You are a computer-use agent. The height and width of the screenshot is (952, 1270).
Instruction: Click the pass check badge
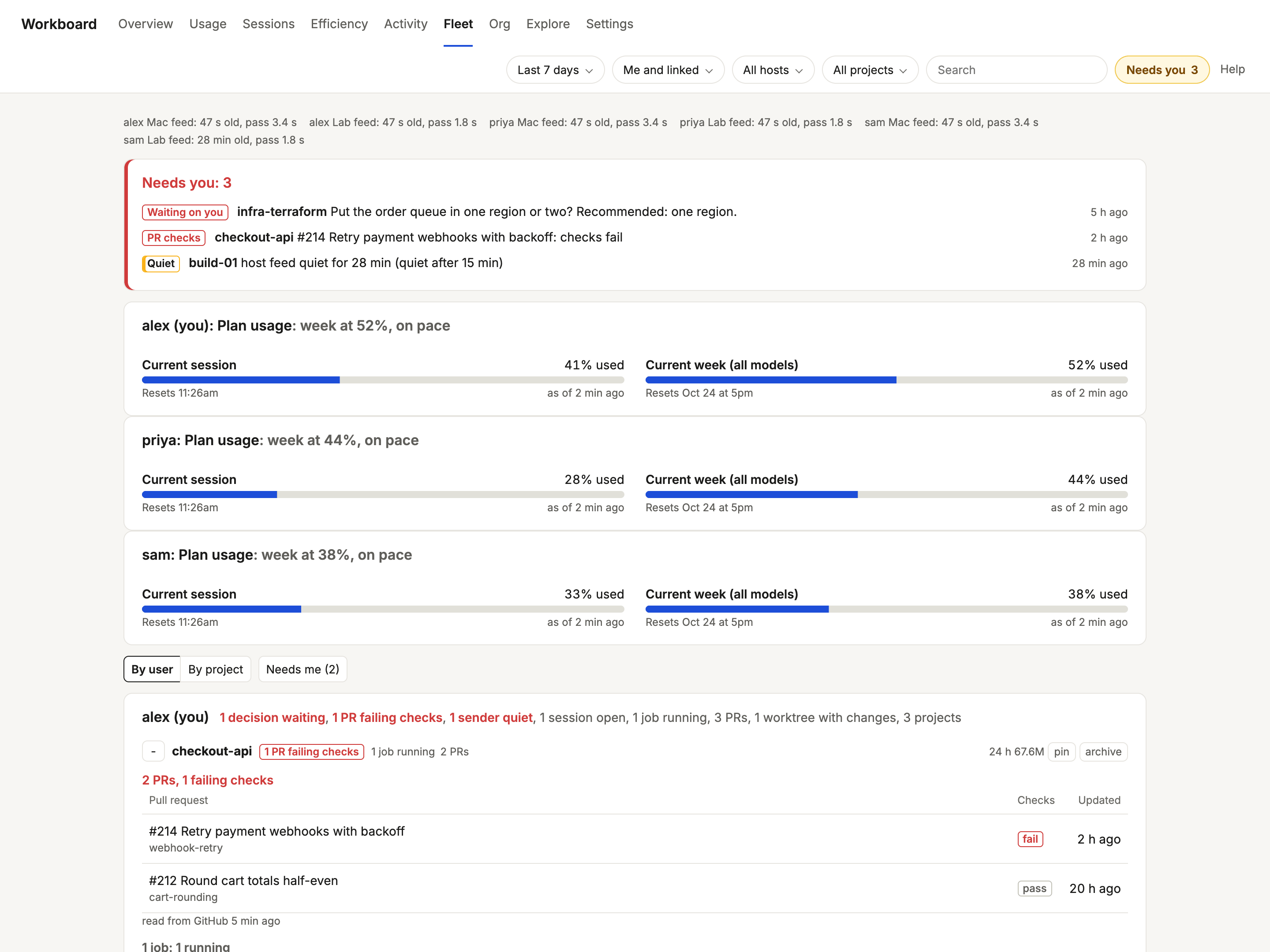pos(1034,888)
